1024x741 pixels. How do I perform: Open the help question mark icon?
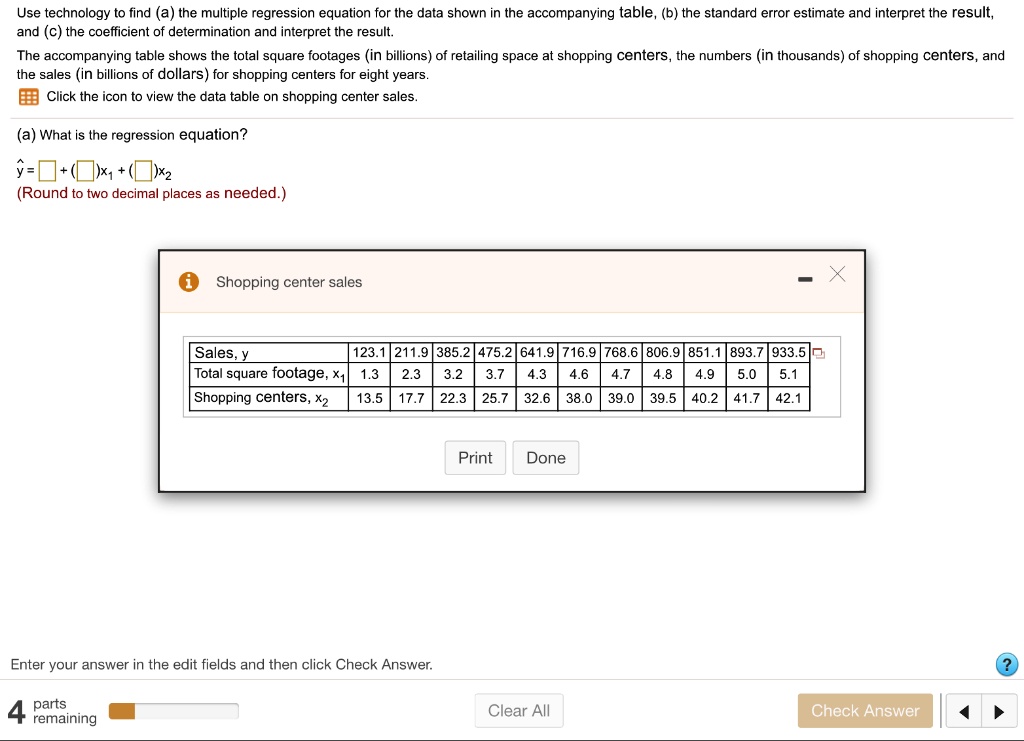tap(1007, 664)
